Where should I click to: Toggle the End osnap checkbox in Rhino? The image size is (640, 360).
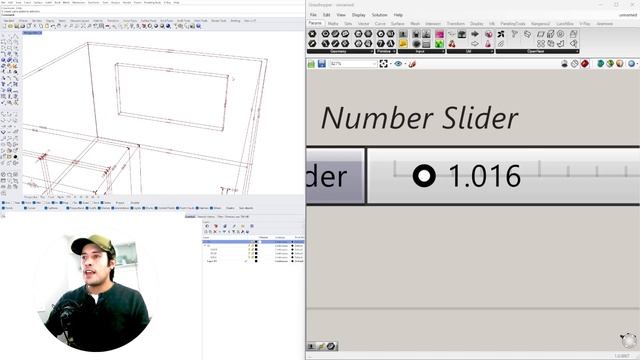click(x=3, y=203)
